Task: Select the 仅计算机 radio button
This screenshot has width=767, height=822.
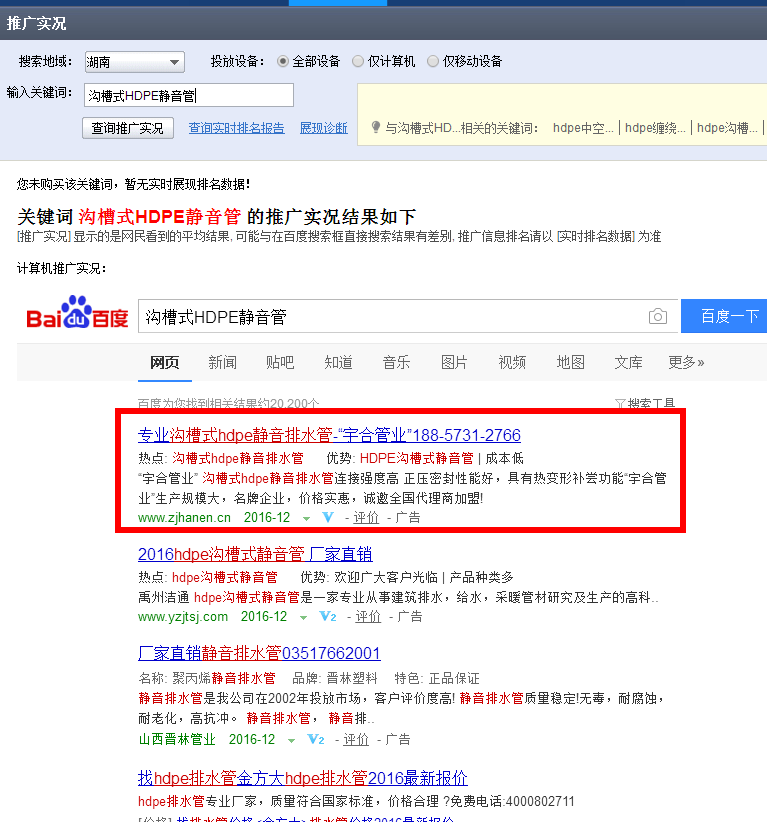Action: [358, 61]
